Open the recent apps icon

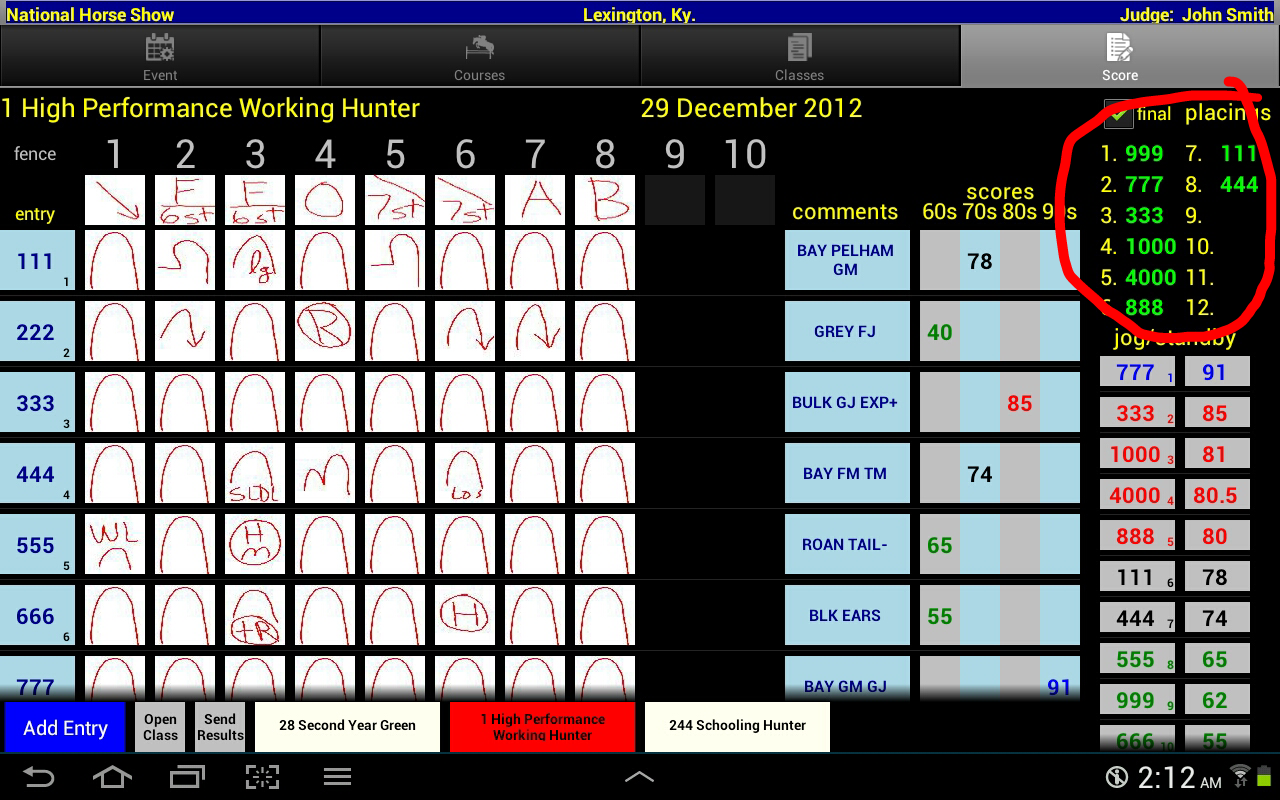187,777
